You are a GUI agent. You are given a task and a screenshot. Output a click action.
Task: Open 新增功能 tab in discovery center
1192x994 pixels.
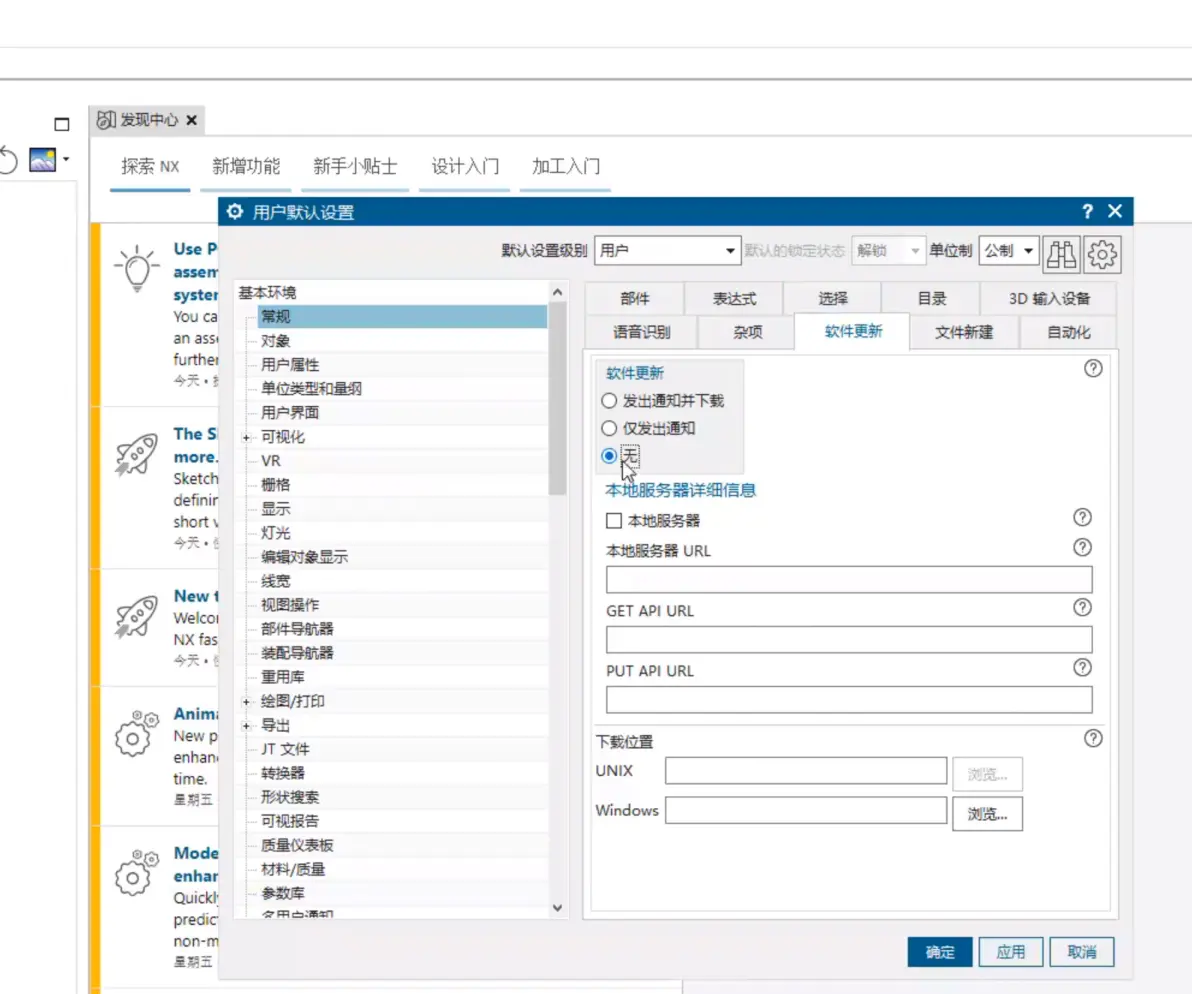tap(246, 166)
